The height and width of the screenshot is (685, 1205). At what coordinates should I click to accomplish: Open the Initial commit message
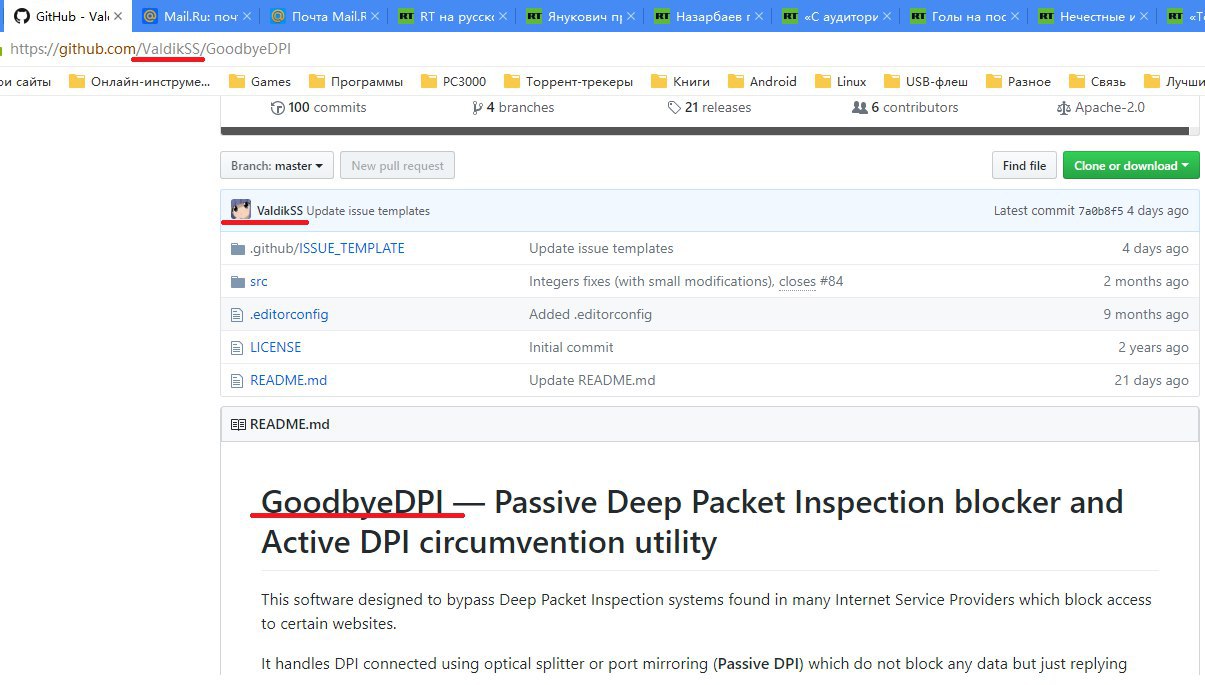click(x=571, y=347)
